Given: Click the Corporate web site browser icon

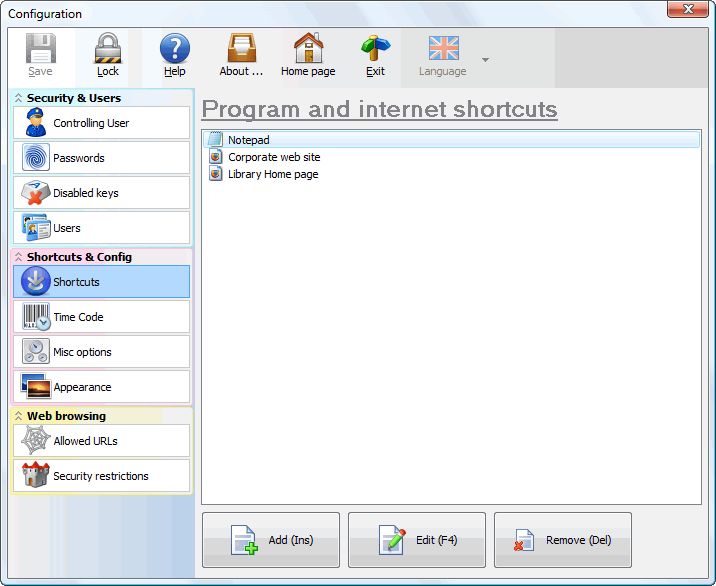Looking at the screenshot, I should tap(216, 157).
